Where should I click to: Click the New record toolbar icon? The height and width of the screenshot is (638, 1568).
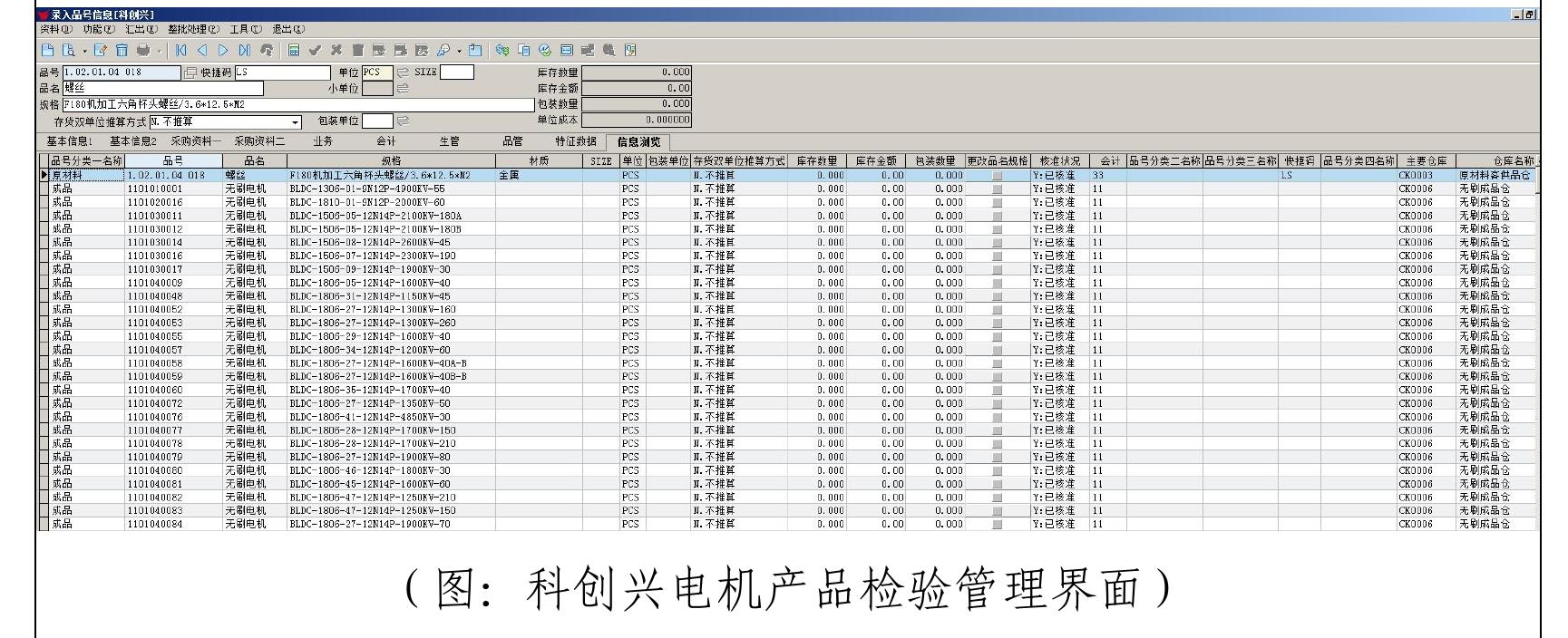coord(48,50)
